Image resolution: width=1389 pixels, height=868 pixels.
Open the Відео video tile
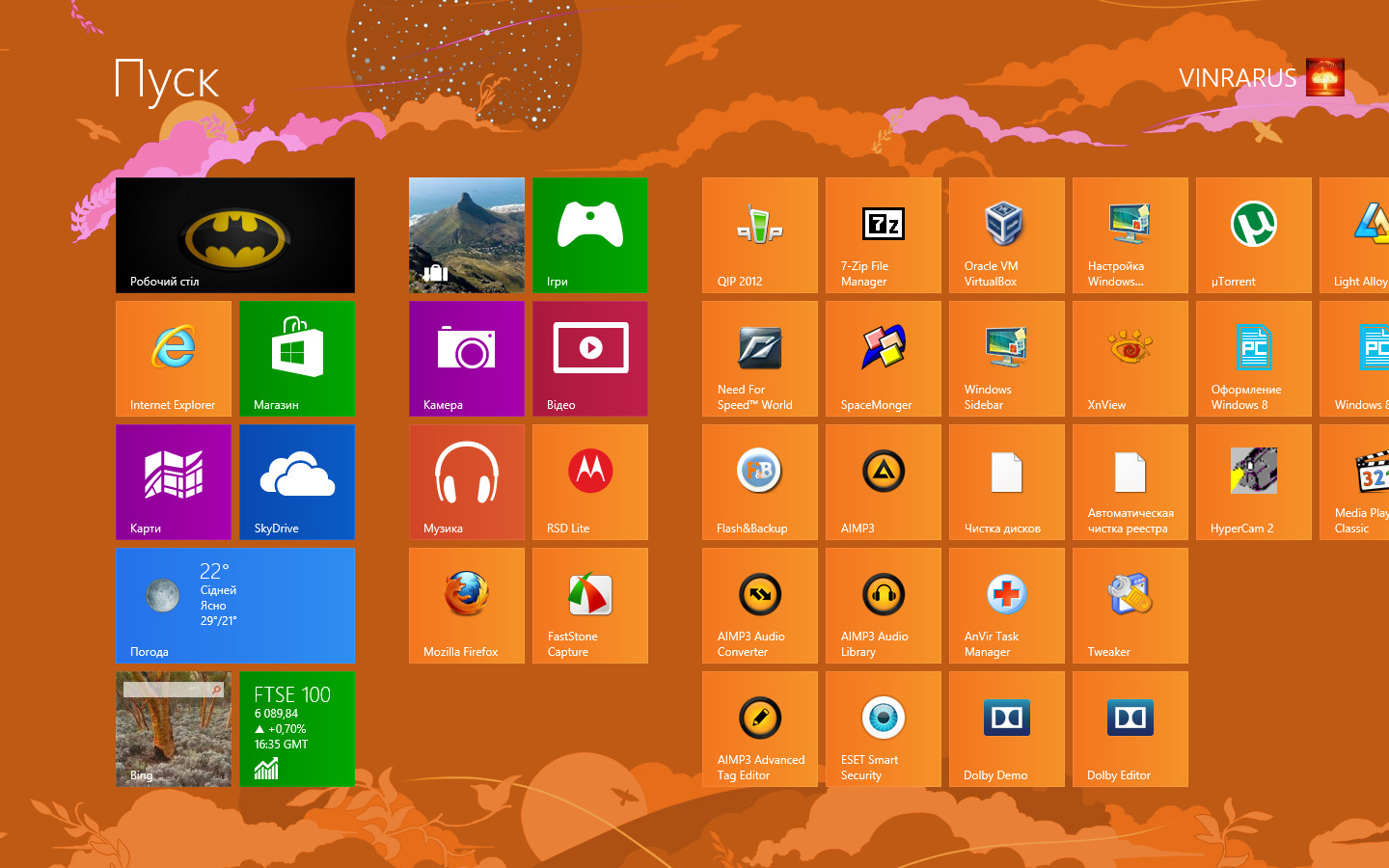click(590, 359)
